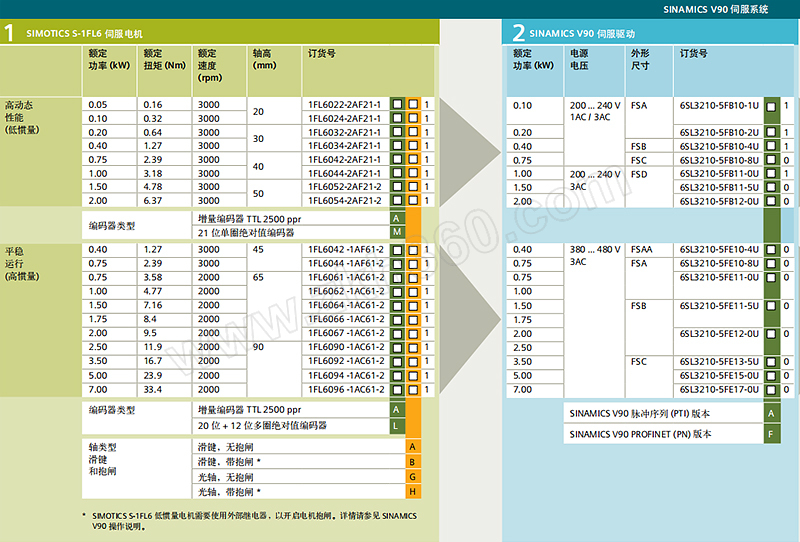Click order number 6SL3210-5FB12-0U
800x542 pixels.
pos(719,201)
